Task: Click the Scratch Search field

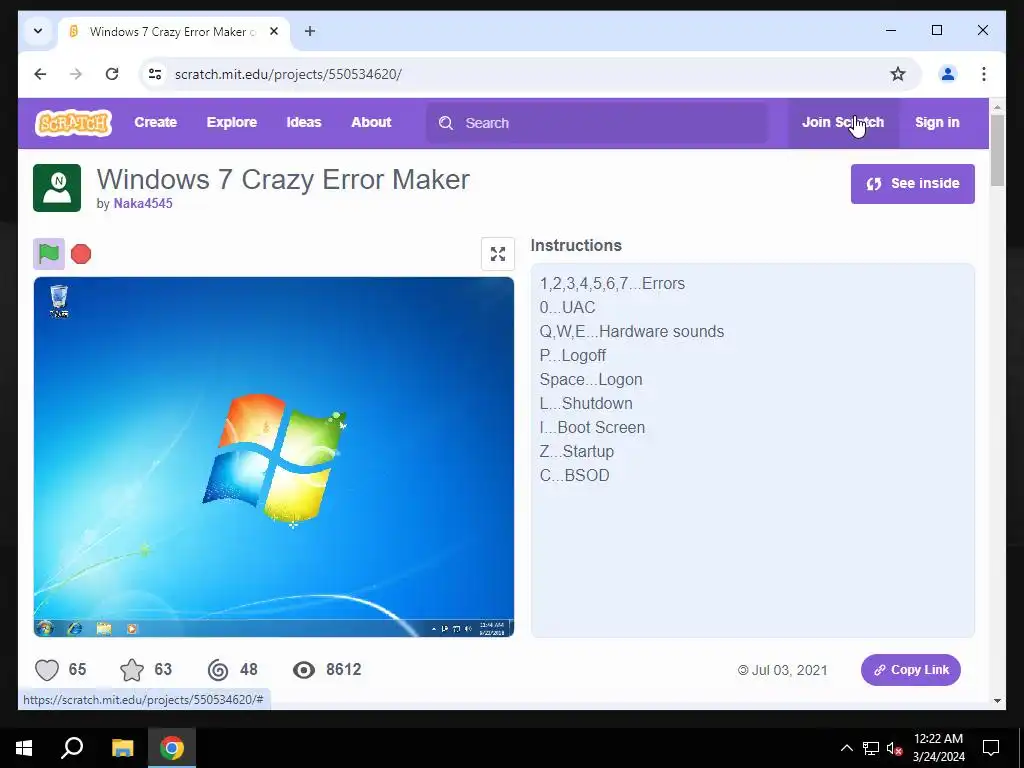Action: pos(597,123)
